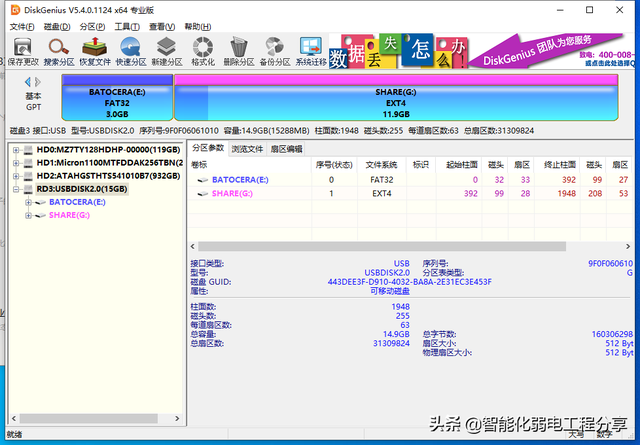The height and width of the screenshot is (445, 640).
Task: Click the SHARE(G:) name in partition table
Action: pos(232,194)
